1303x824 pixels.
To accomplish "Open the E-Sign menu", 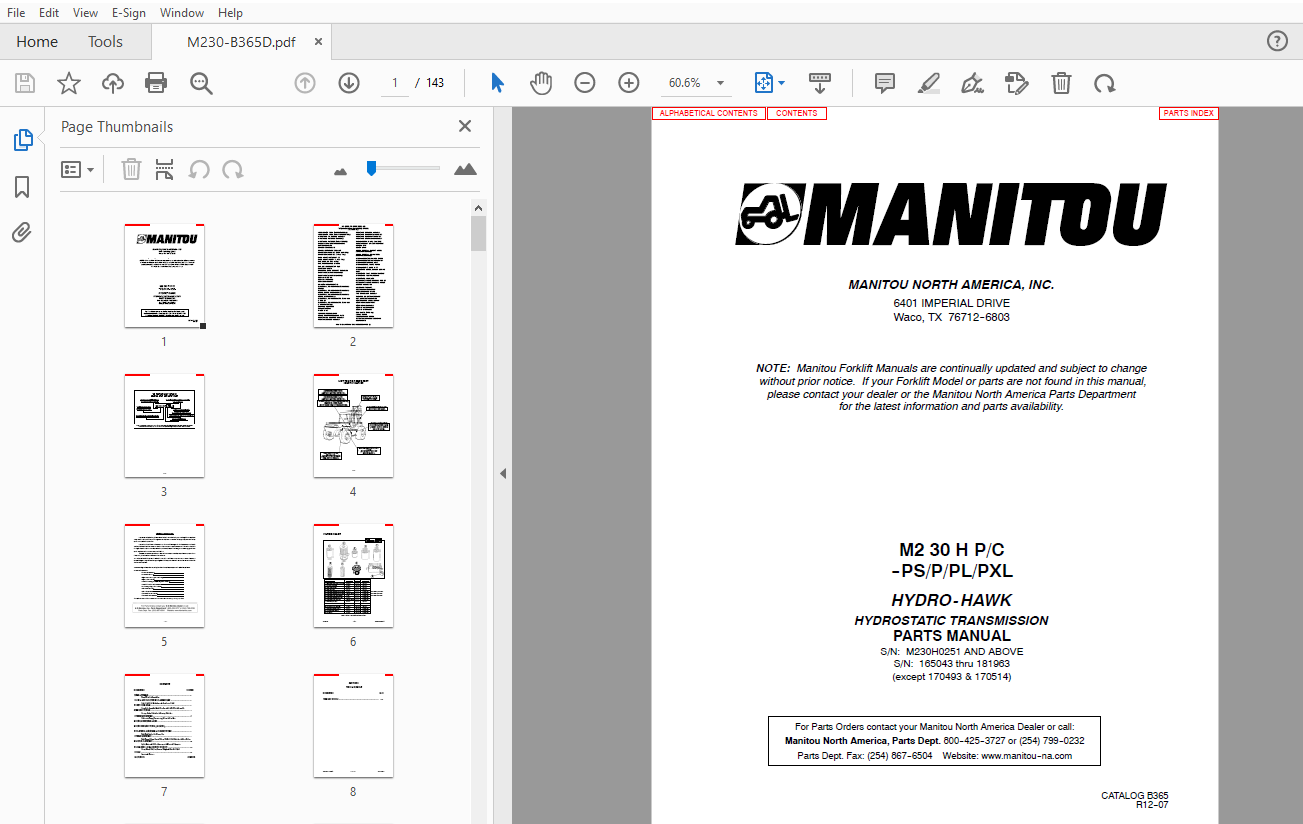I will point(129,13).
